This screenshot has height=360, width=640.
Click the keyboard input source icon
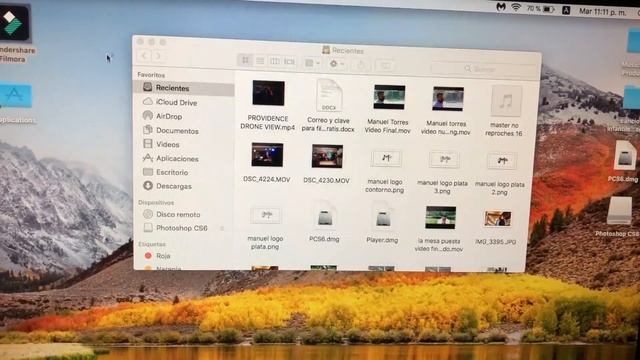tap(566, 10)
